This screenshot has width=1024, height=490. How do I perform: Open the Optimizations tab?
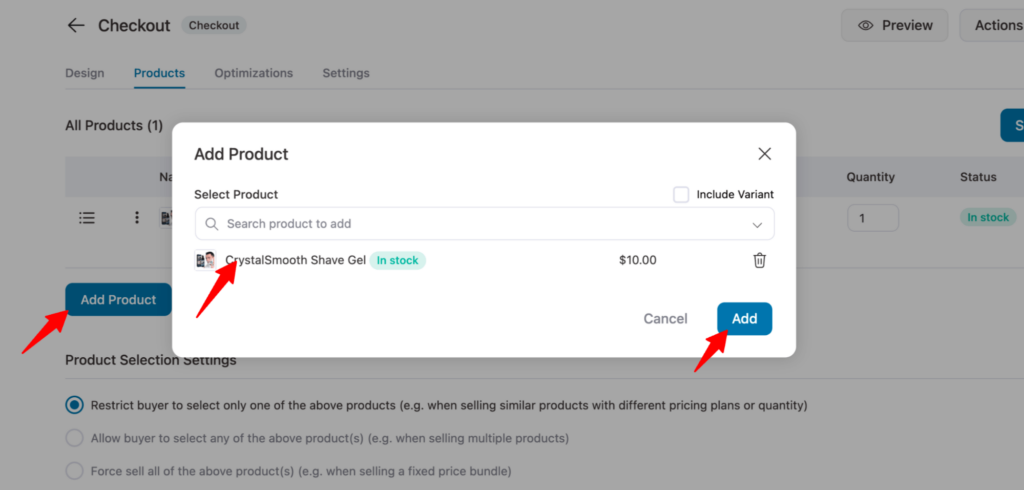tap(253, 73)
